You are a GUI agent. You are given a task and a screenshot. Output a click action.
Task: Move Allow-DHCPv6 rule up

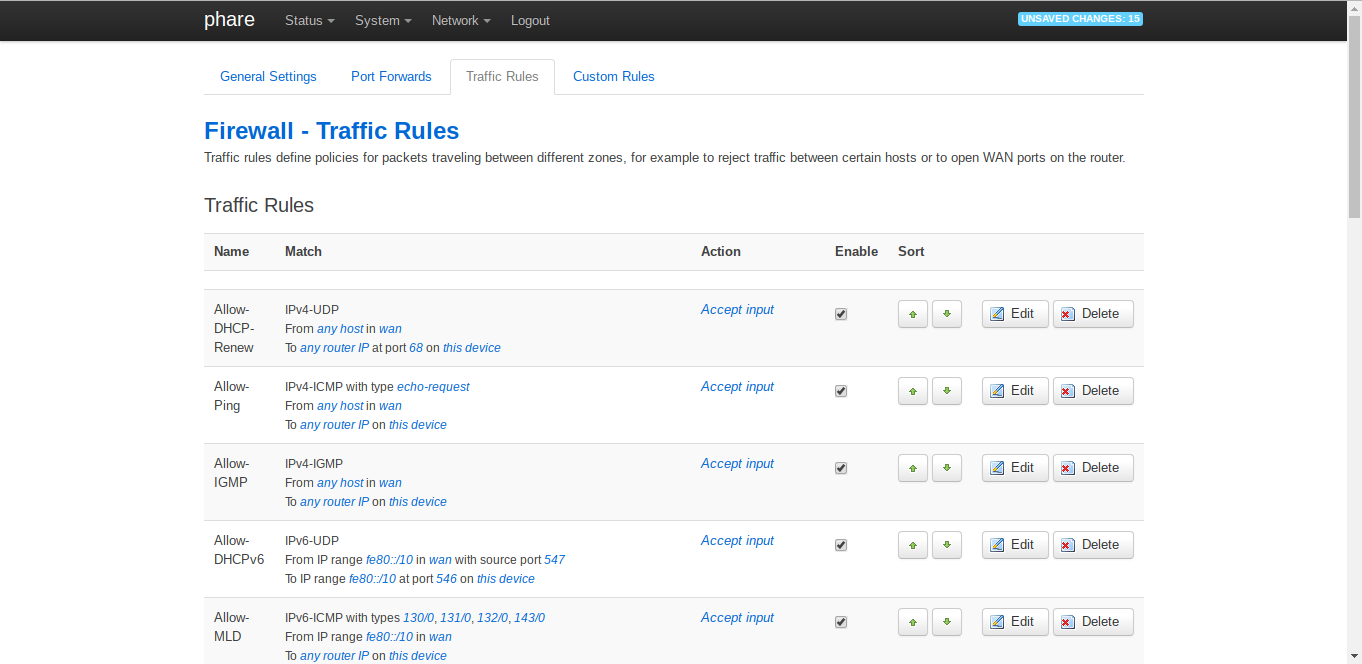913,545
